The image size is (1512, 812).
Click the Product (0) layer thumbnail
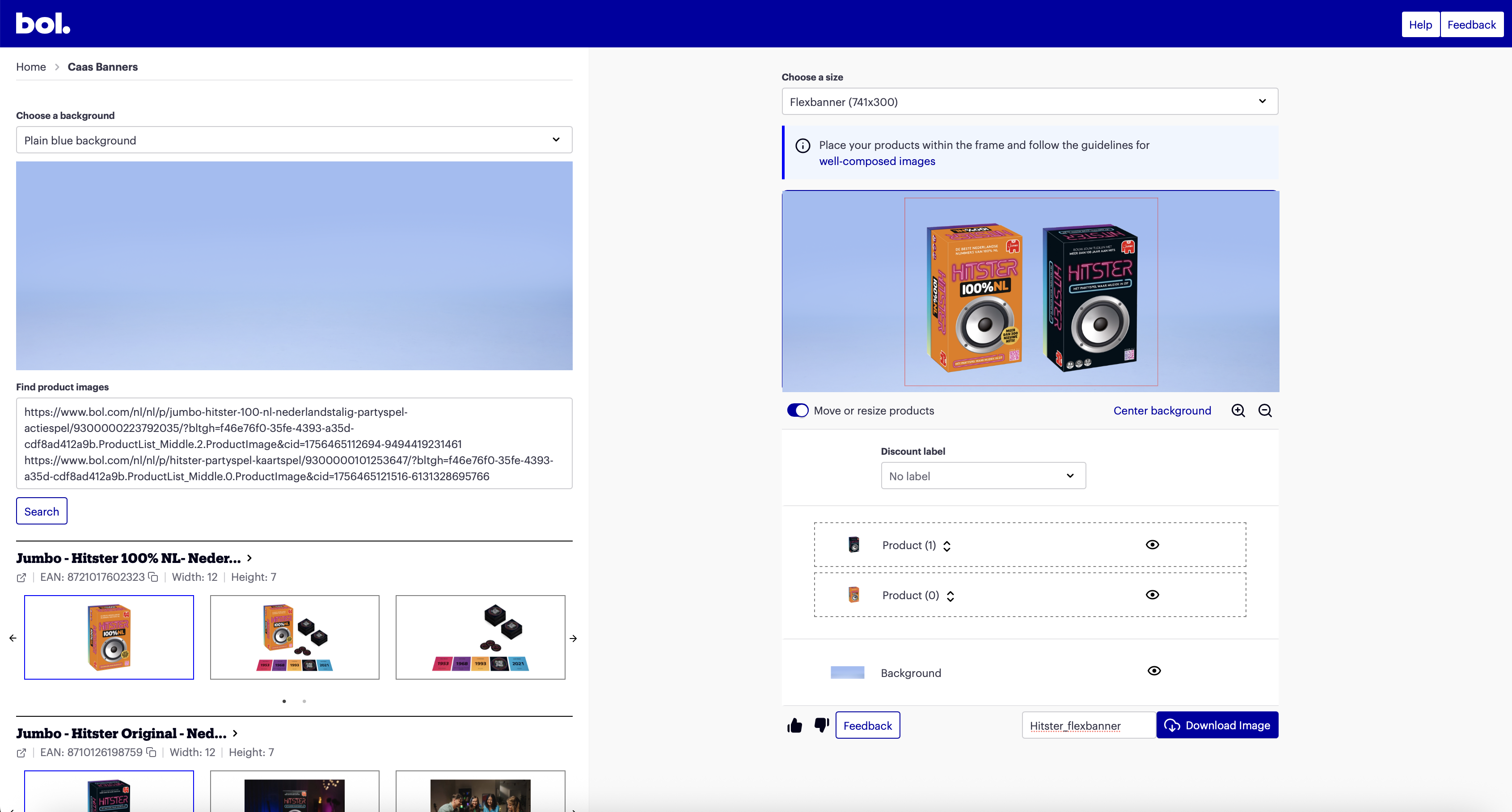853,594
